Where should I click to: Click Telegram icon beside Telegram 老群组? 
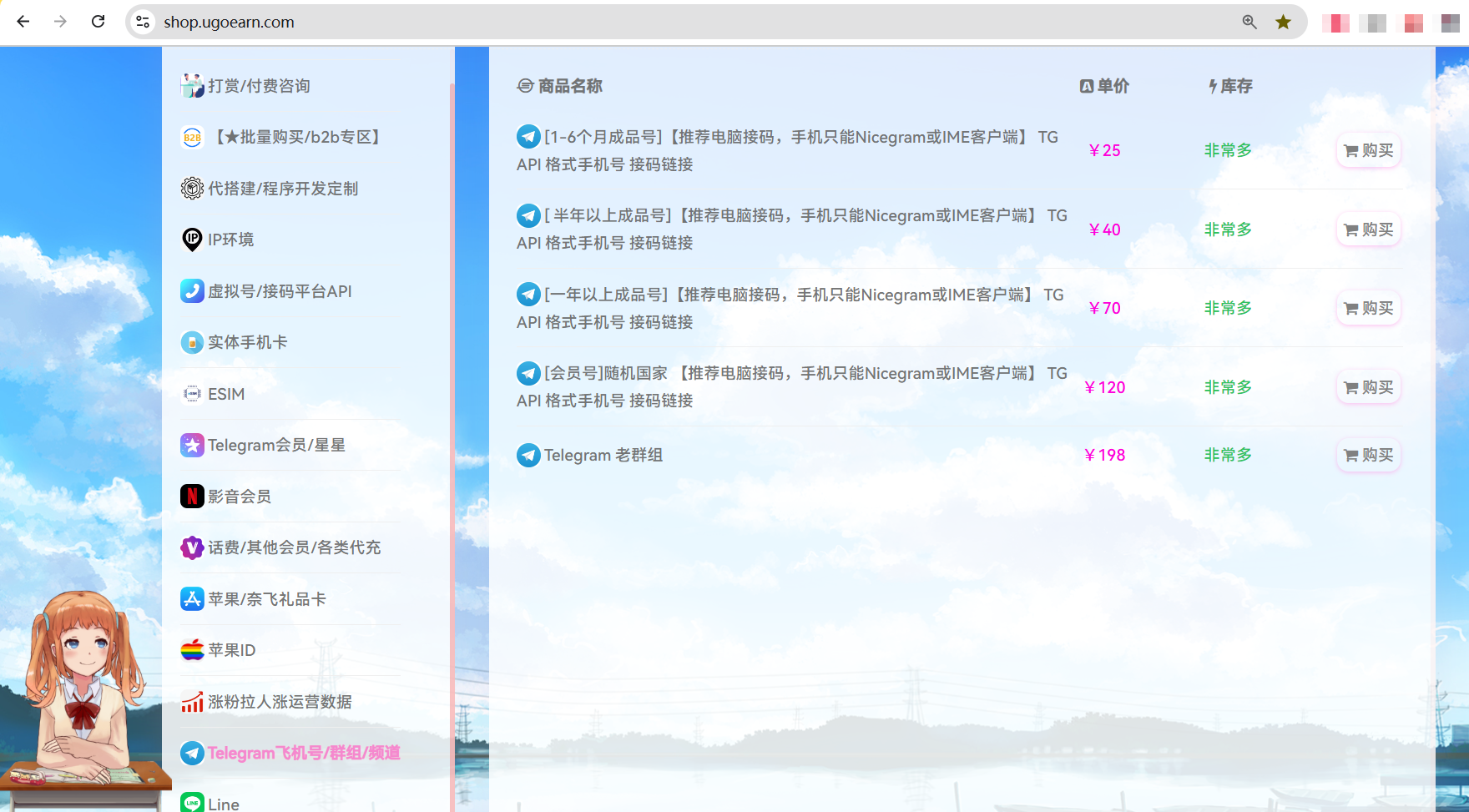(x=528, y=455)
